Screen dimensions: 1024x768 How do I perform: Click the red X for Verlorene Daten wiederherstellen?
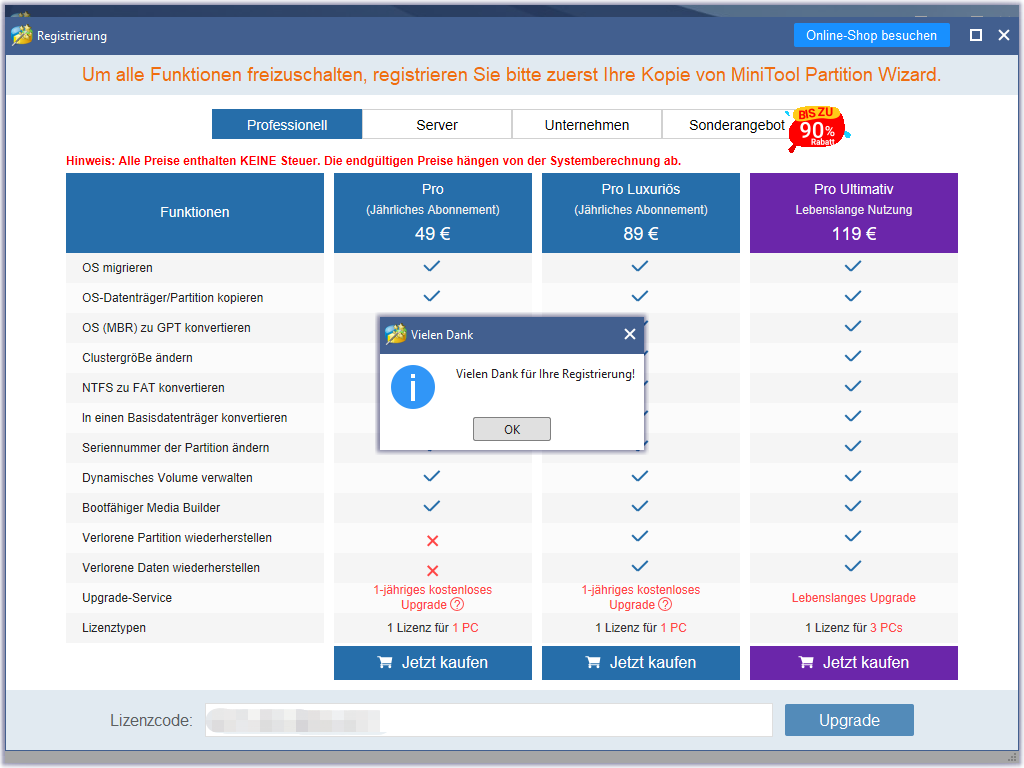coord(432,570)
